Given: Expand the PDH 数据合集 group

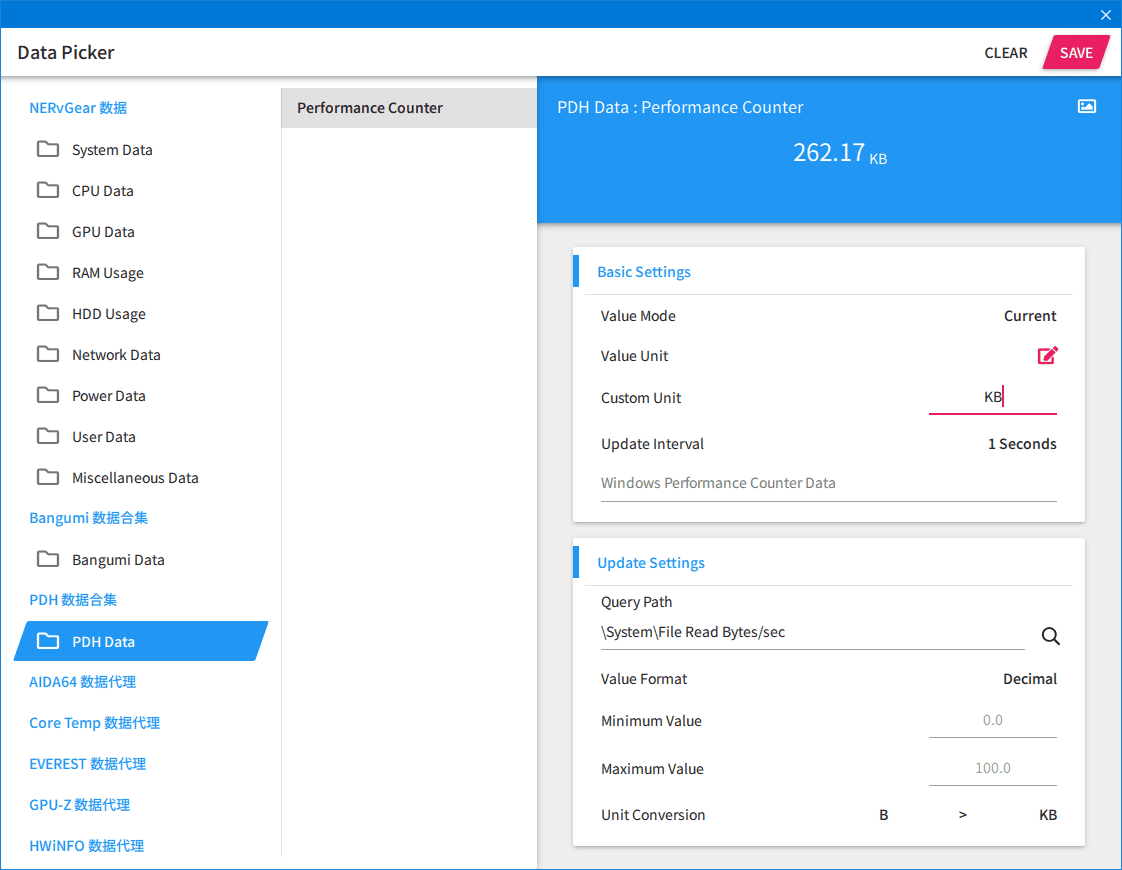Looking at the screenshot, I should click(73, 600).
